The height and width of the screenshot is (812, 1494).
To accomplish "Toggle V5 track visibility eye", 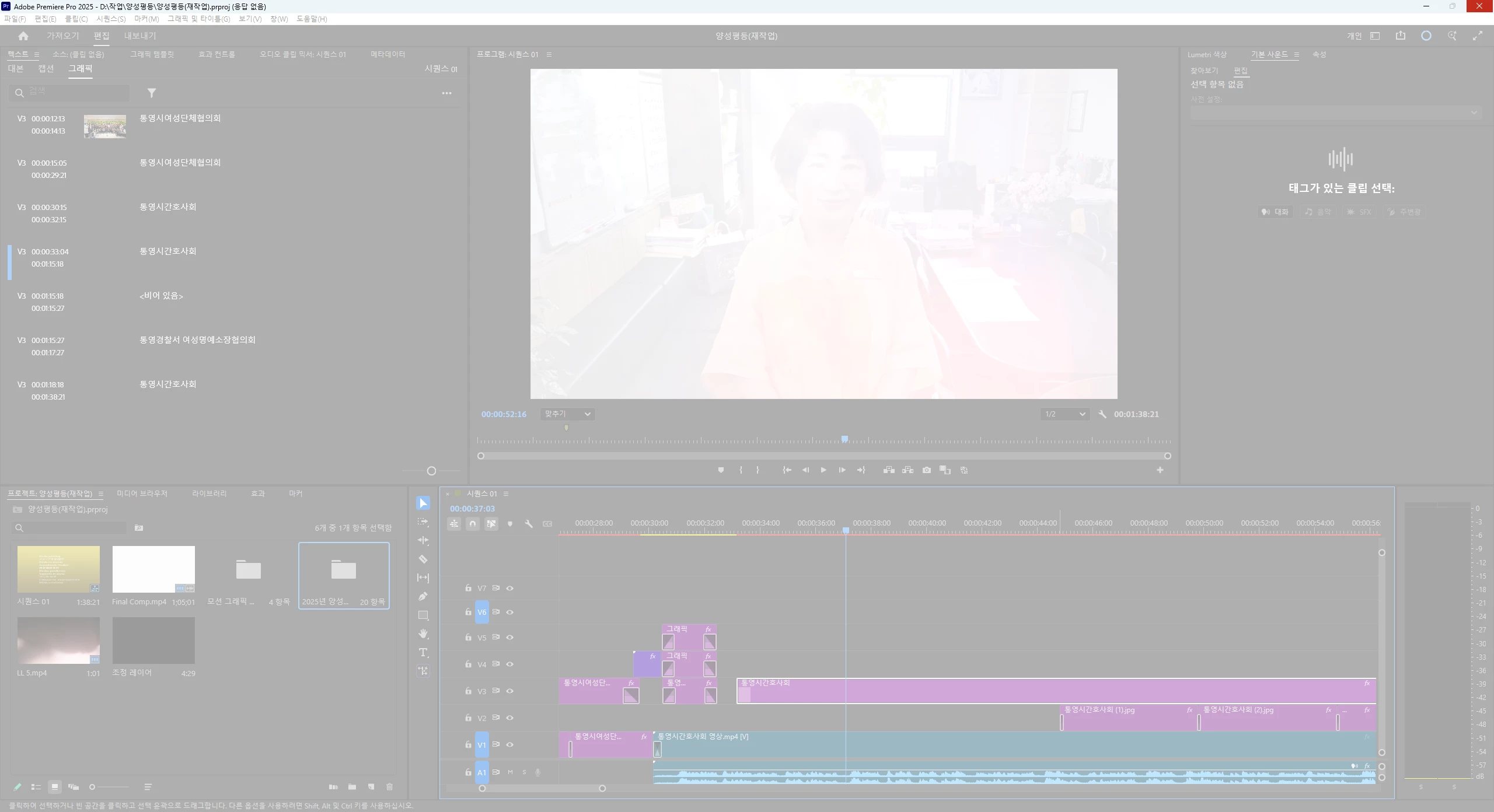I will tap(509, 638).
